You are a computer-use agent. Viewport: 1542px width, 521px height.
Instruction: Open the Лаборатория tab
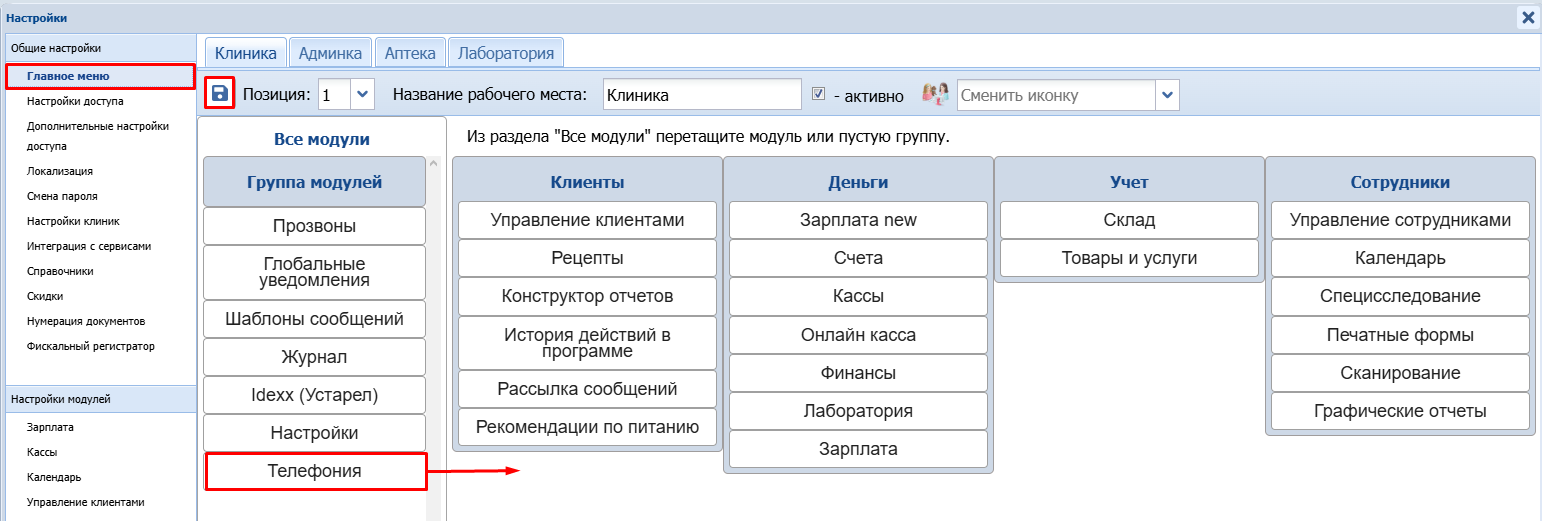pyautogui.click(x=506, y=53)
